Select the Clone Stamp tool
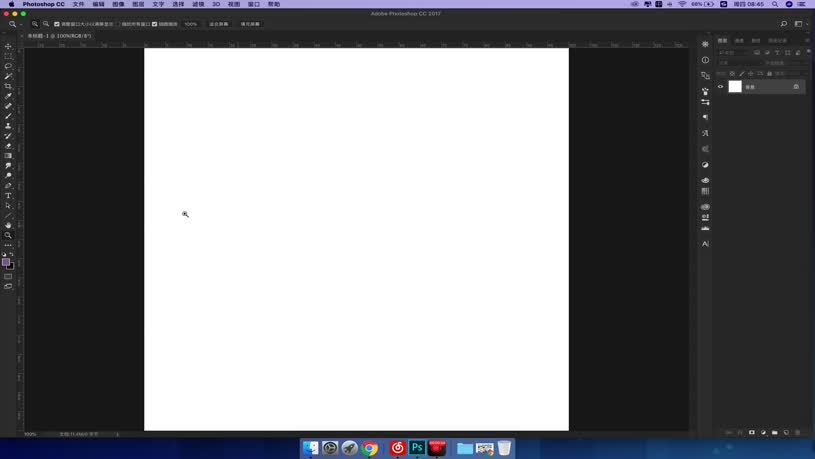 pyautogui.click(x=8, y=126)
